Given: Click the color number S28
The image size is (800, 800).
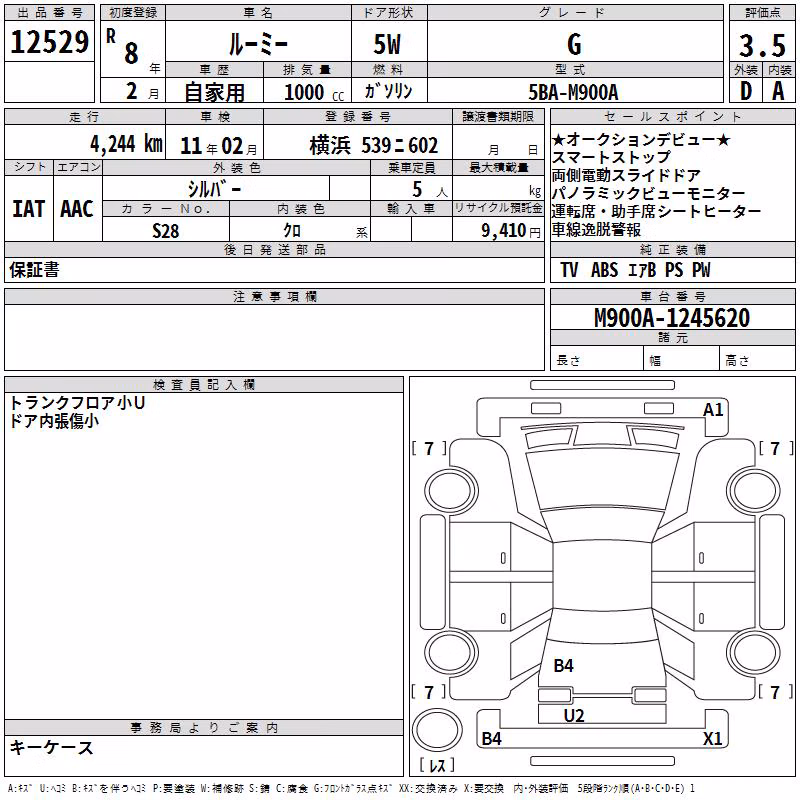Looking at the screenshot, I should [165, 230].
